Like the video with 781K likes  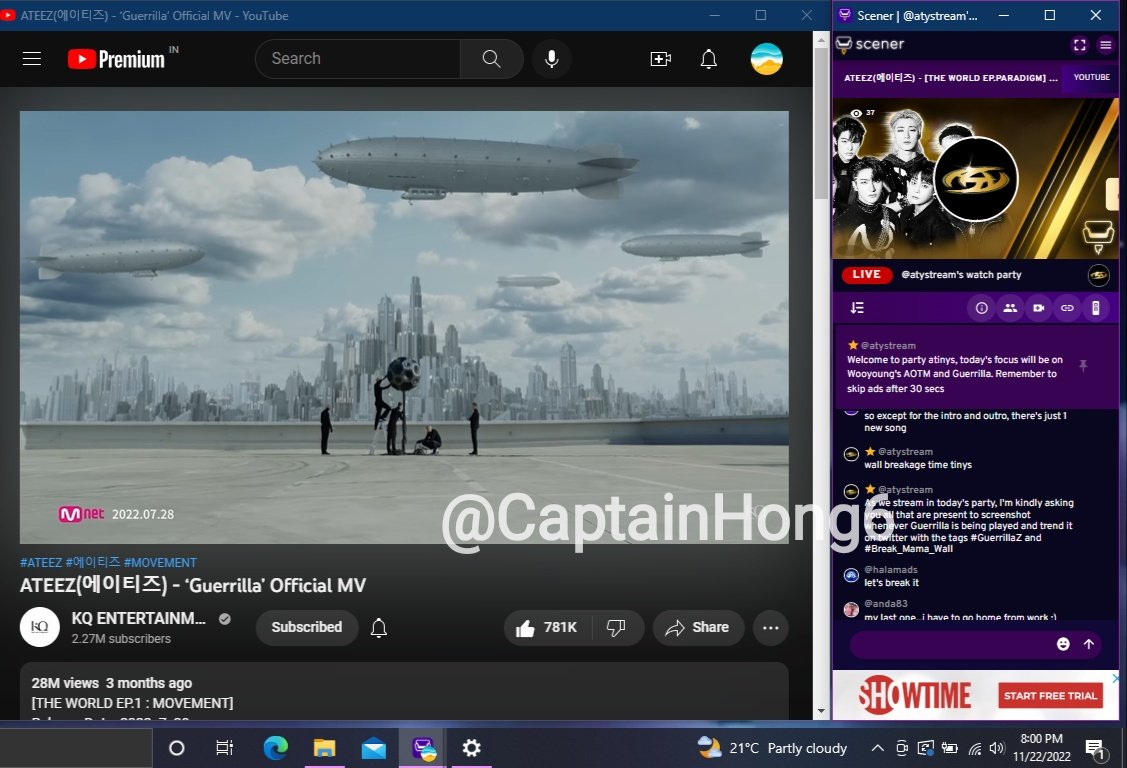click(x=546, y=628)
